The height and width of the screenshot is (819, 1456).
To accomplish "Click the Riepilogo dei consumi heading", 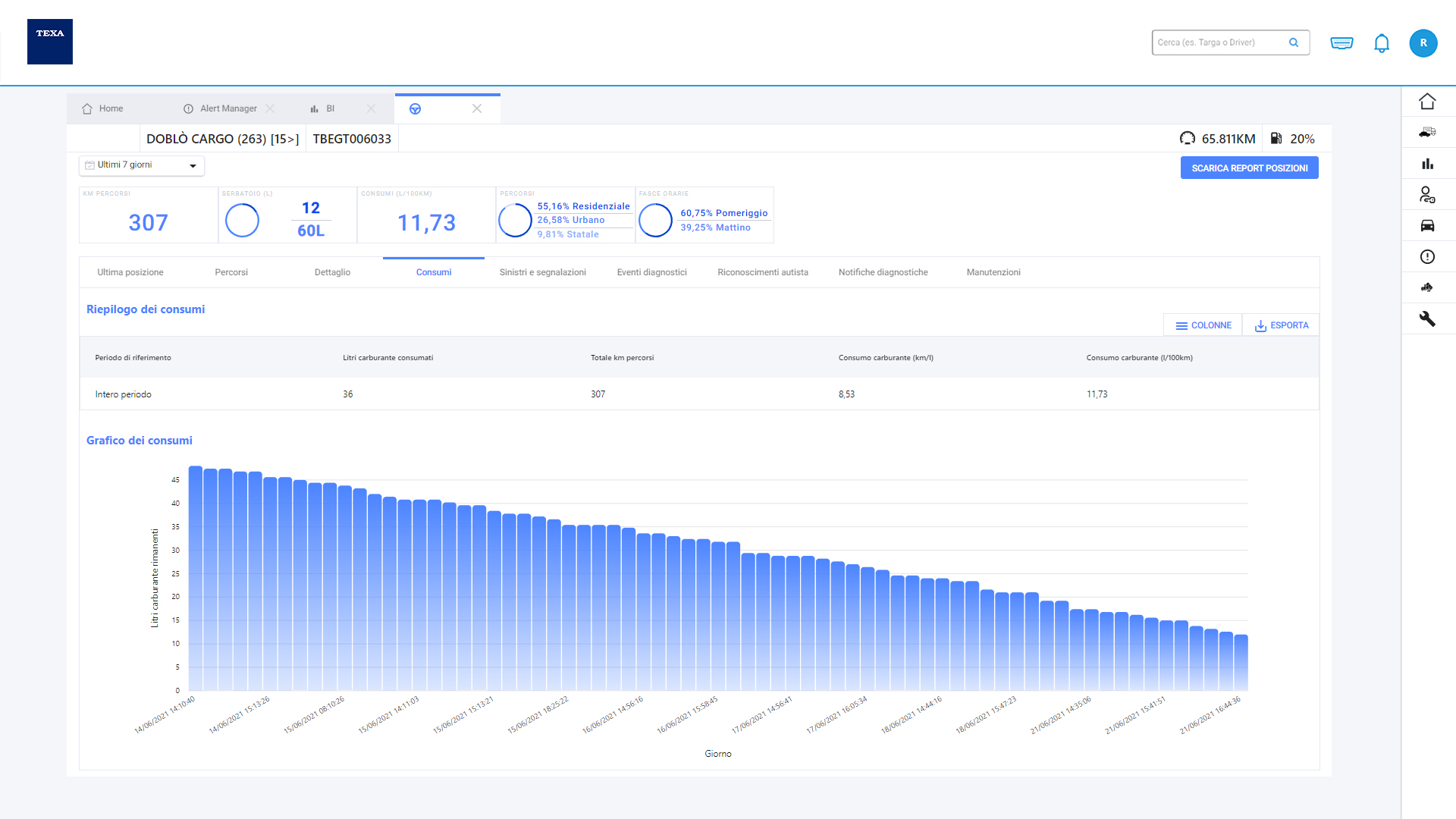I will [146, 309].
